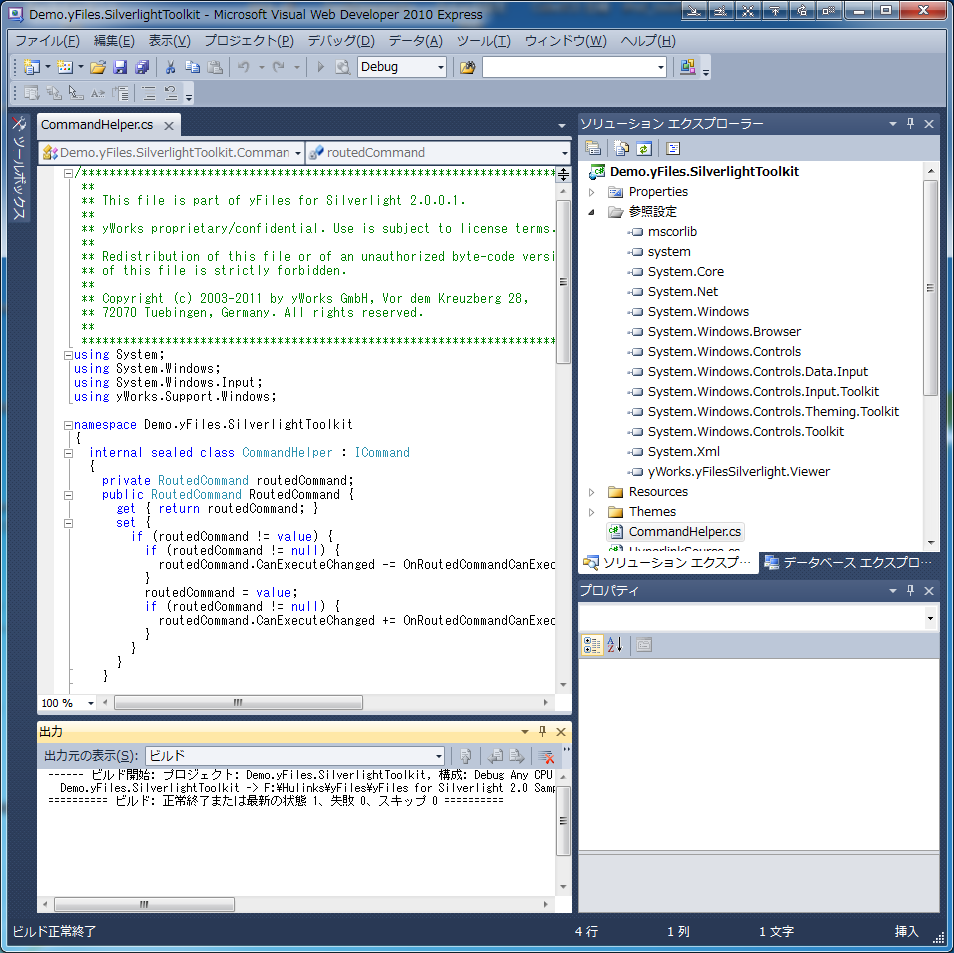The width and height of the screenshot is (954, 953).
Task: Open the class navigation dropdown Demo.yFiles.SilverlightToolkit.Comman
Action: coord(298,153)
